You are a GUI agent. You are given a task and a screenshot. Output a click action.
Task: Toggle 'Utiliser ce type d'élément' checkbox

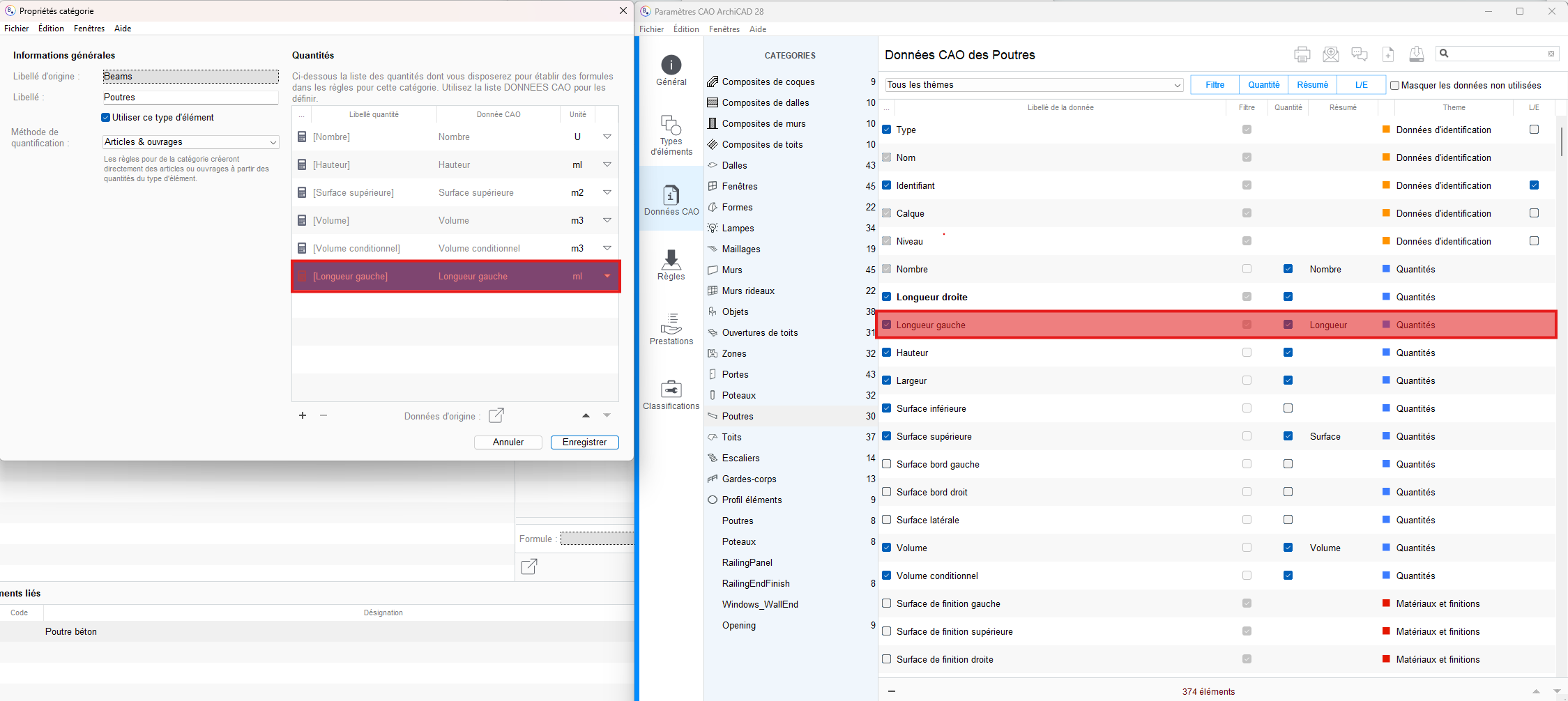pos(106,118)
